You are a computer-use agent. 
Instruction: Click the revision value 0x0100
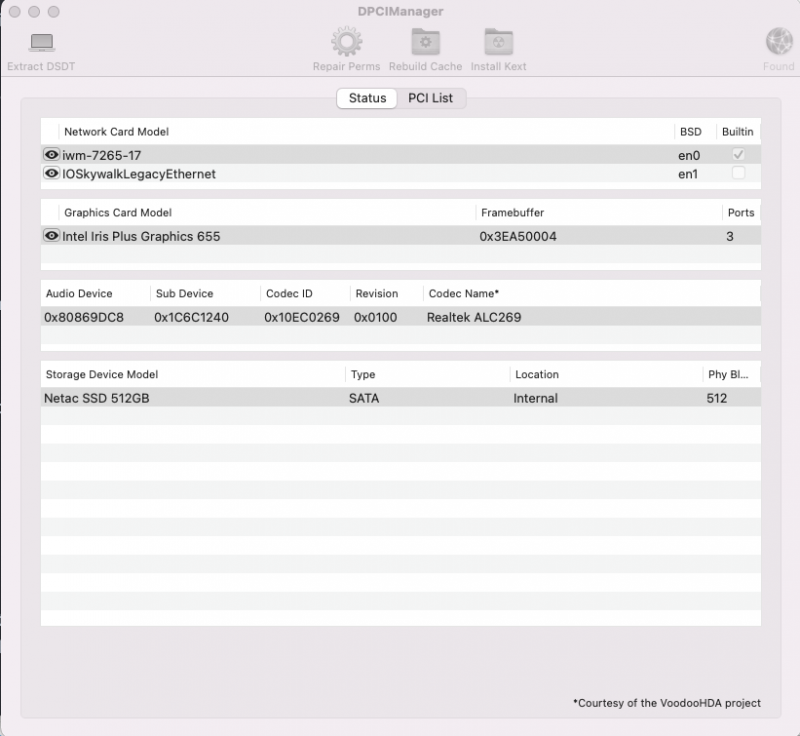(375, 317)
